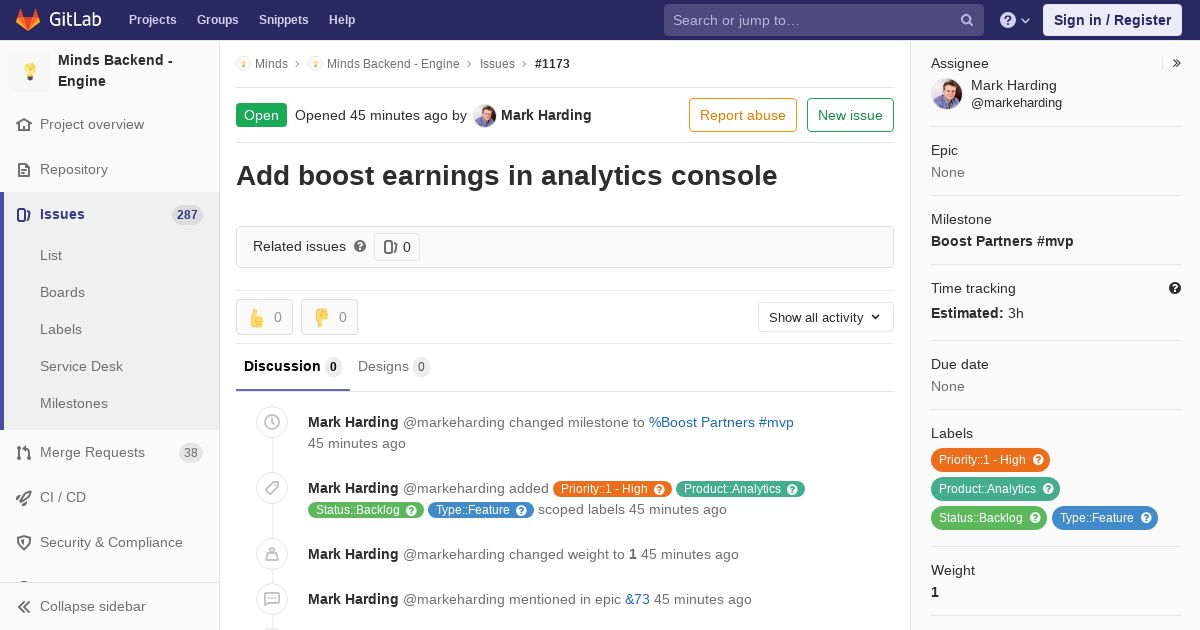
Task: Open Labels in the sidebar
Action: [61, 329]
